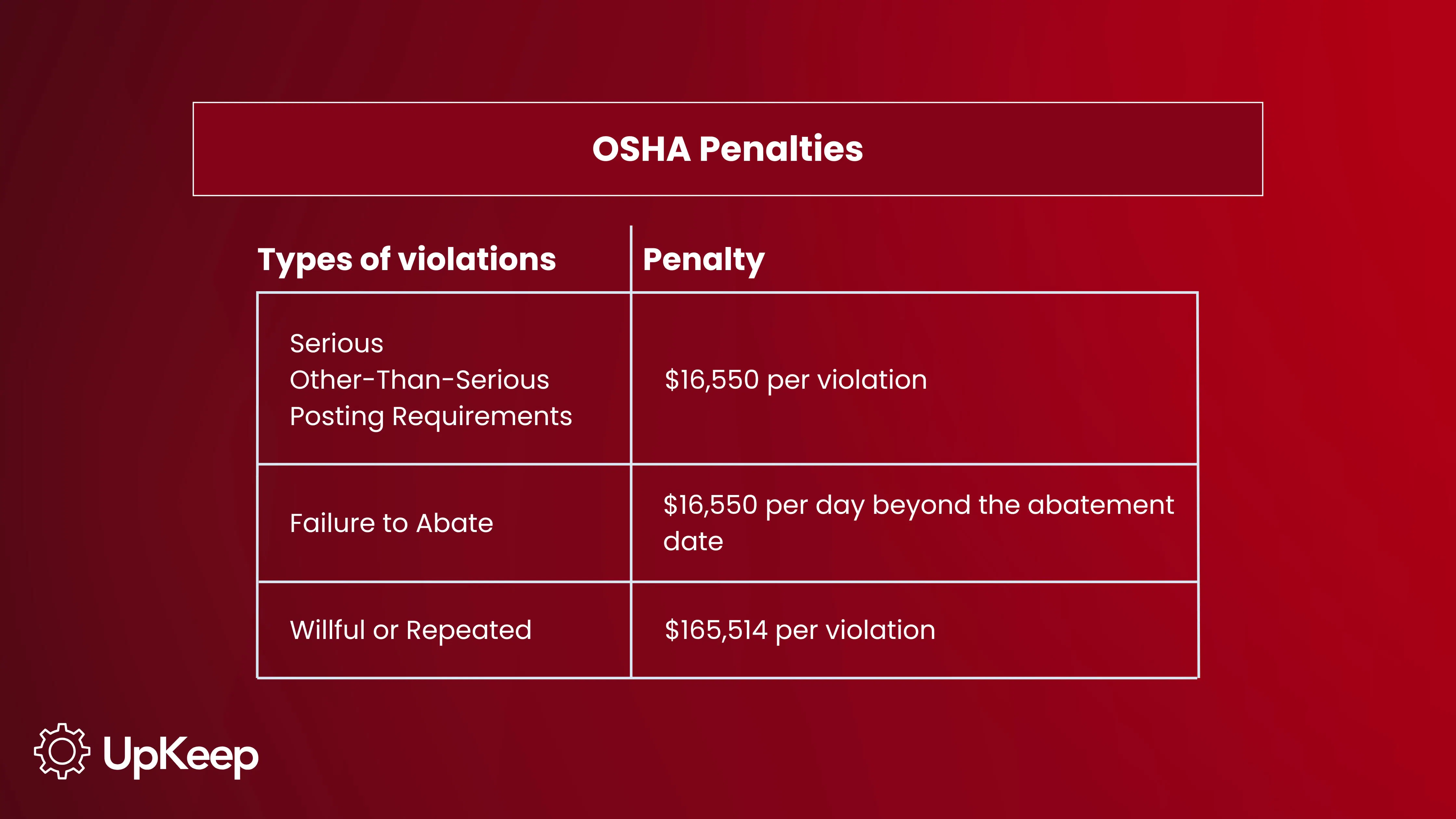
Task: Click "OSHA" in the slide title
Action: point(642,149)
